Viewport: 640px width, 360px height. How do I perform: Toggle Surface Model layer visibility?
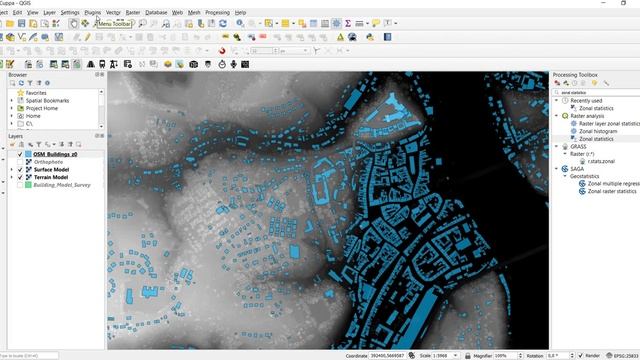(x=20, y=170)
